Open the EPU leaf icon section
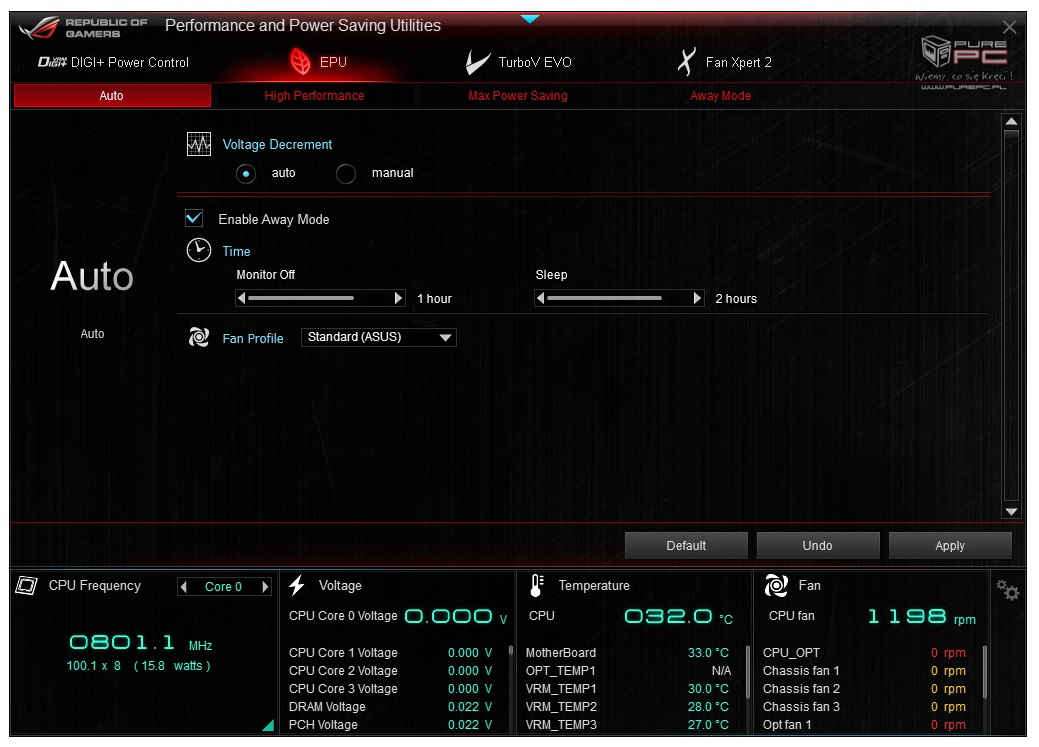The image size is (1039, 747). 300,62
